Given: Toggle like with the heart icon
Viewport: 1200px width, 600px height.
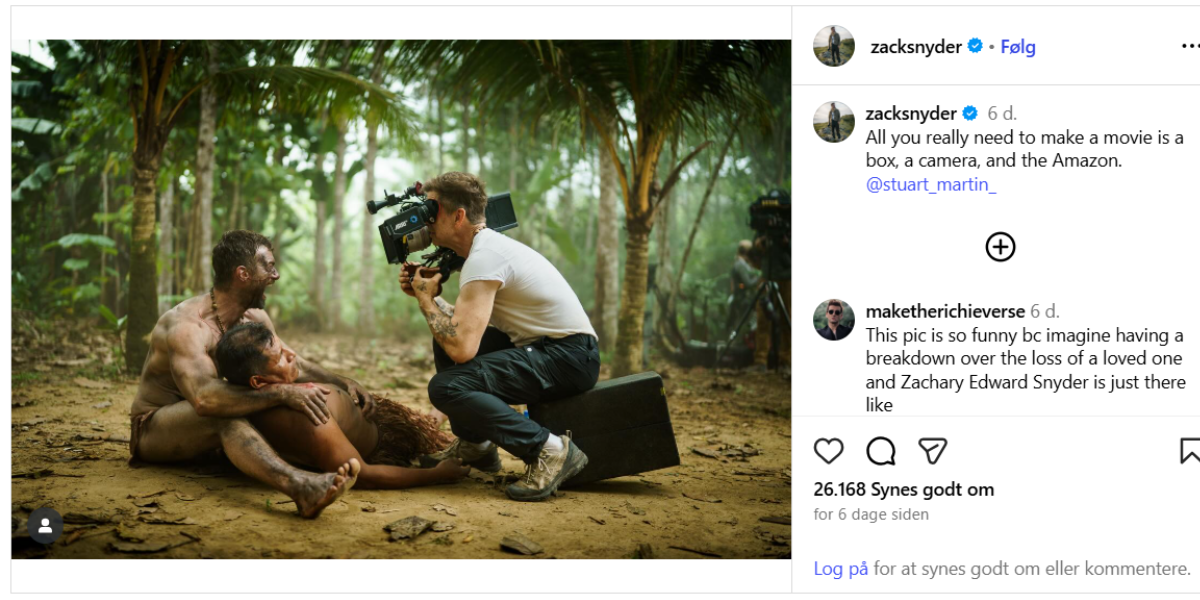Looking at the screenshot, I should pos(831,451).
